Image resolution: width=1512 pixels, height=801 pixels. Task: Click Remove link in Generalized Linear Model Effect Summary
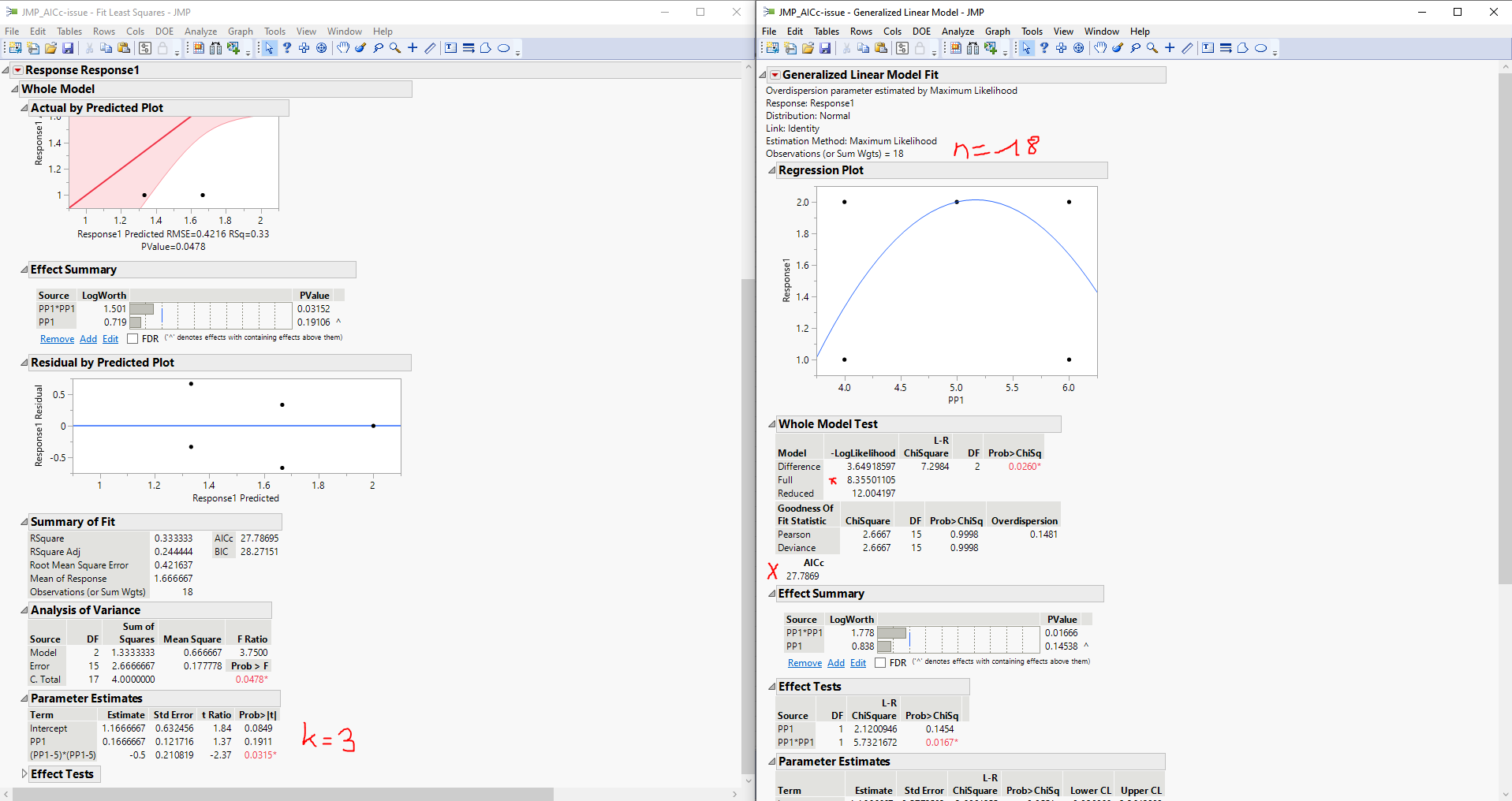[x=805, y=663]
